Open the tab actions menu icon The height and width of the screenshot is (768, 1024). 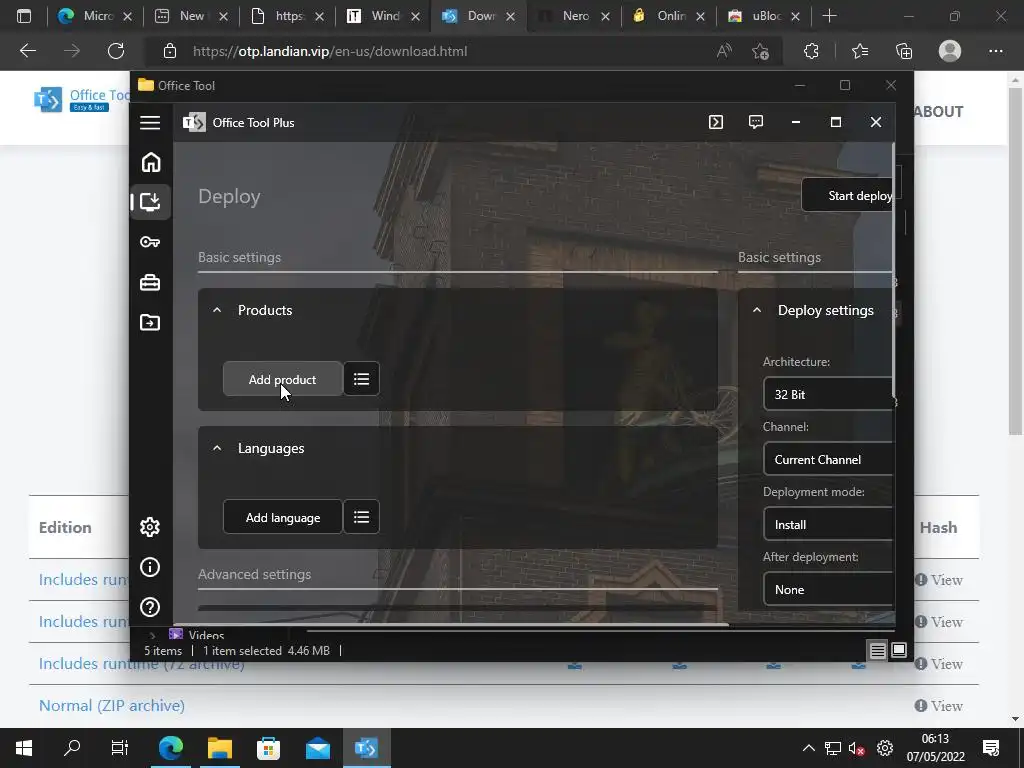tap(24, 16)
